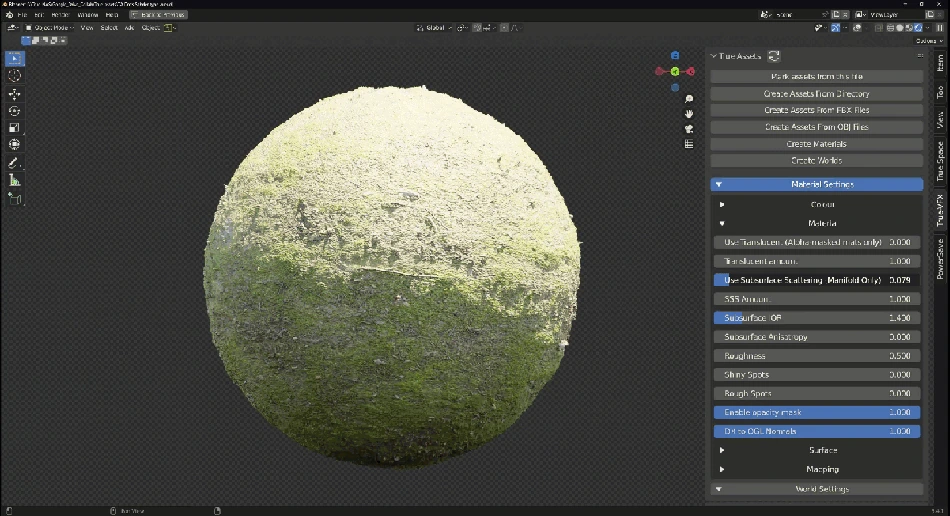Activate the Move tool
950x516 pixels.
[x=15, y=93]
